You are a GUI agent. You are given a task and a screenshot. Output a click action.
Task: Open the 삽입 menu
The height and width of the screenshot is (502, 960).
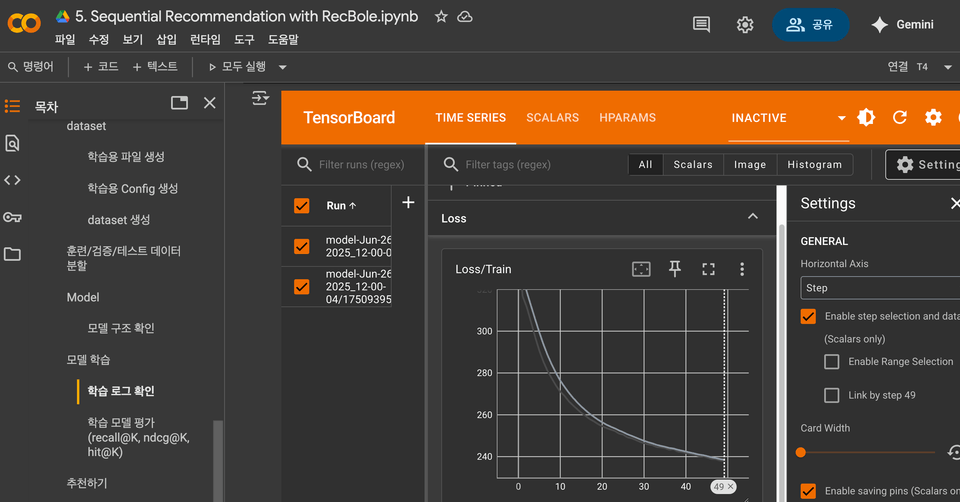166,40
